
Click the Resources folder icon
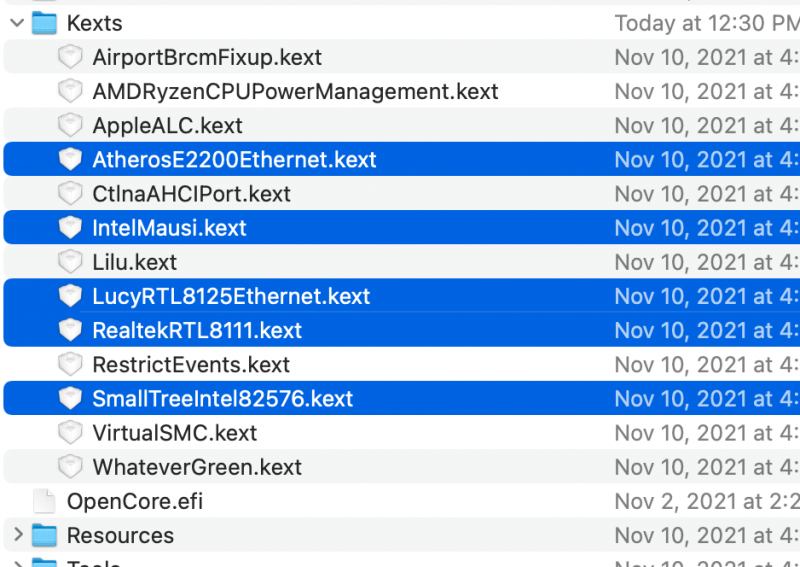point(44,535)
